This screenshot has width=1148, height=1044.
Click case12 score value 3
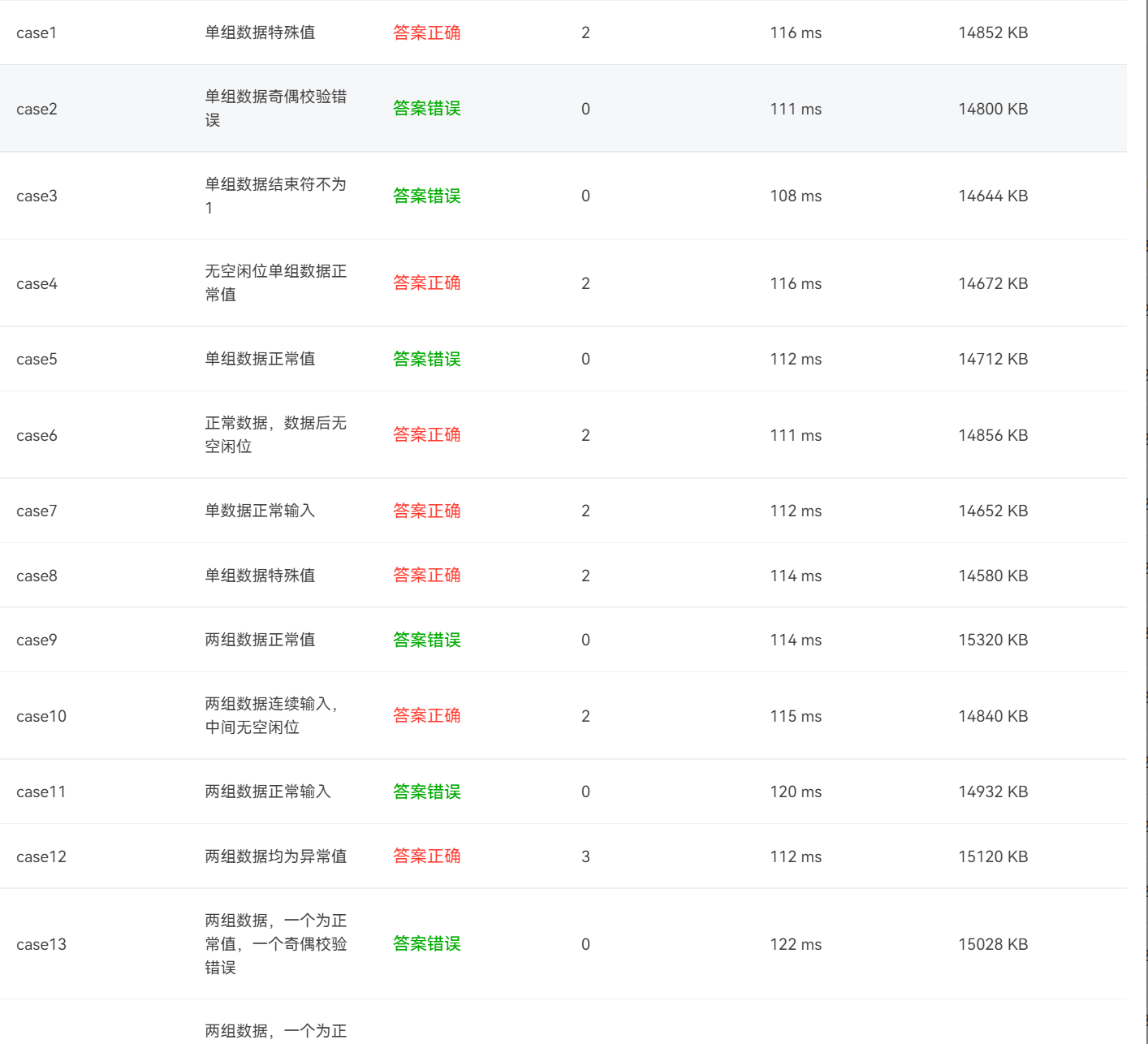(x=585, y=857)
